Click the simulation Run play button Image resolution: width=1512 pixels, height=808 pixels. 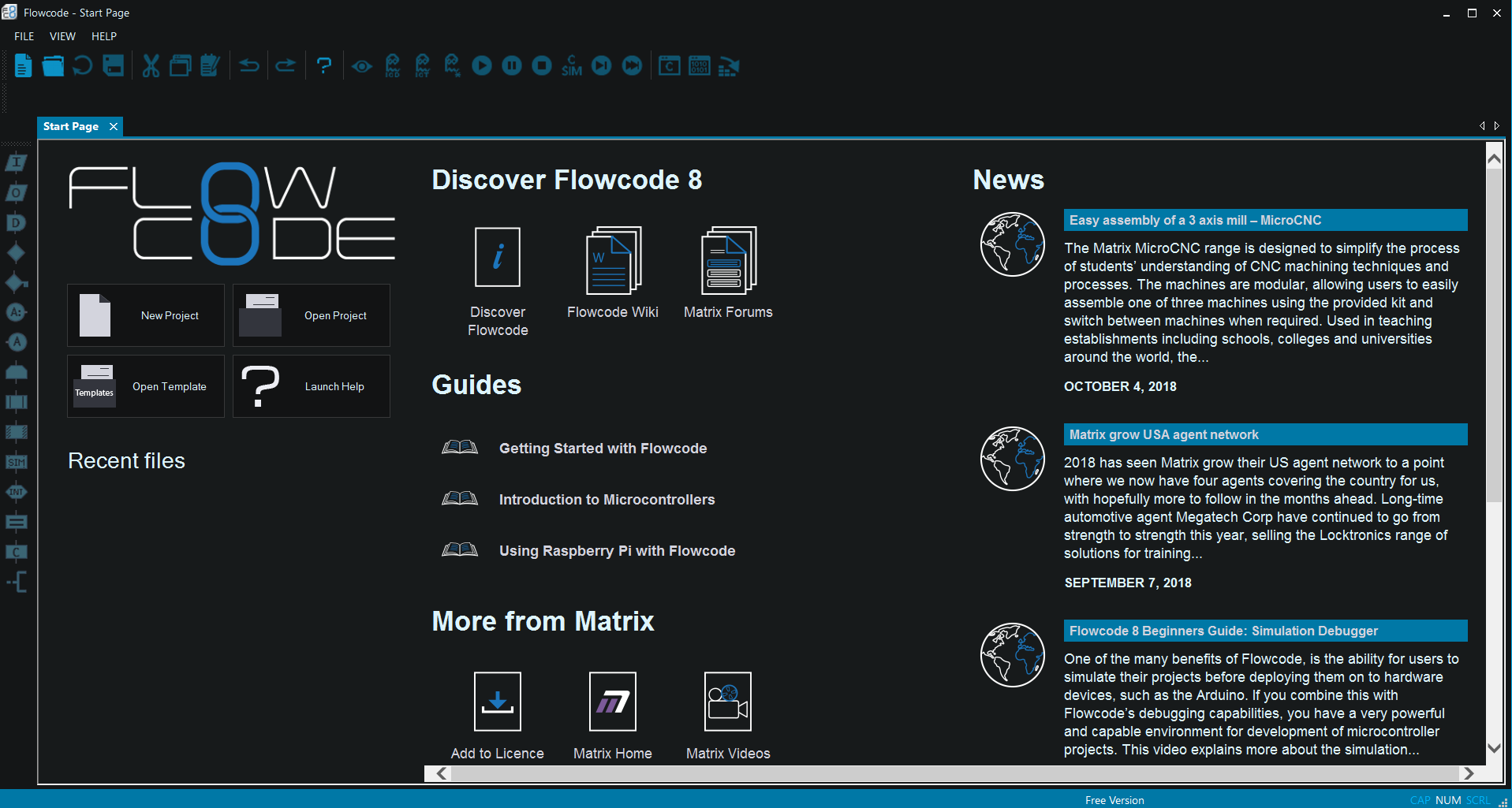[482, 66]
